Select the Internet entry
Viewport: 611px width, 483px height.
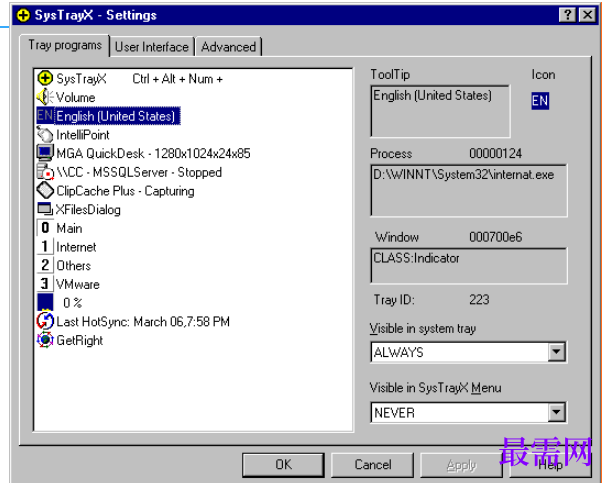pyautogui.click(x=76, y=247)
